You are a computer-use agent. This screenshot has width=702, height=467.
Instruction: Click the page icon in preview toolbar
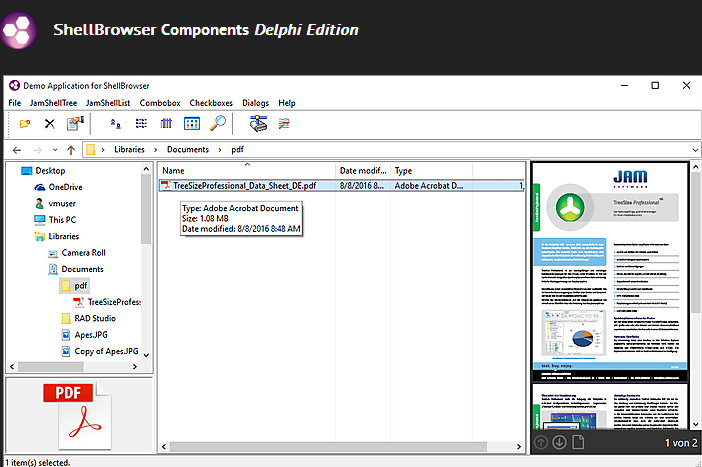coord(578,443)
